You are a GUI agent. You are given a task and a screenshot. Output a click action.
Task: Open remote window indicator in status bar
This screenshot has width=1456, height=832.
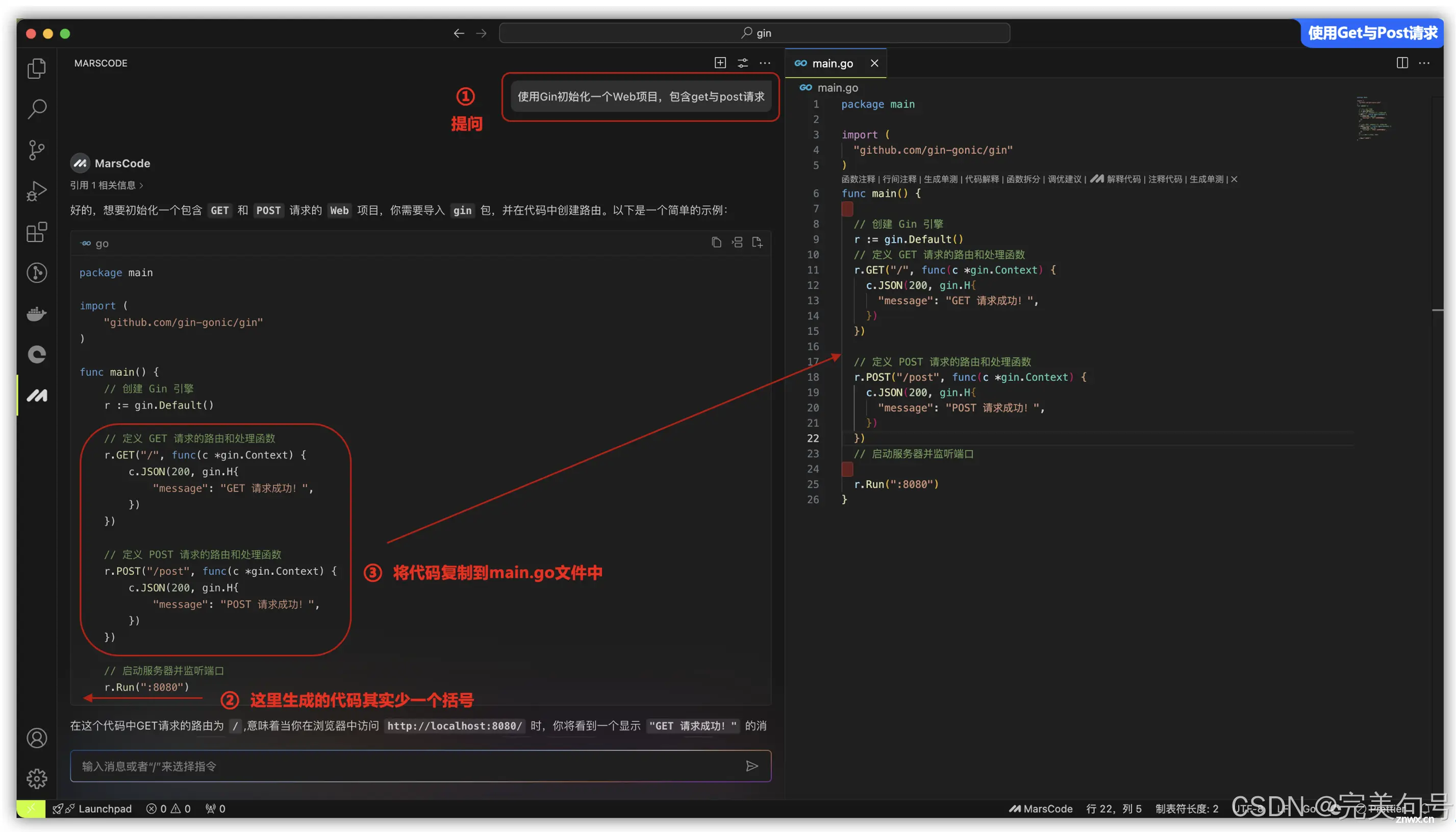tap(31, 808)
